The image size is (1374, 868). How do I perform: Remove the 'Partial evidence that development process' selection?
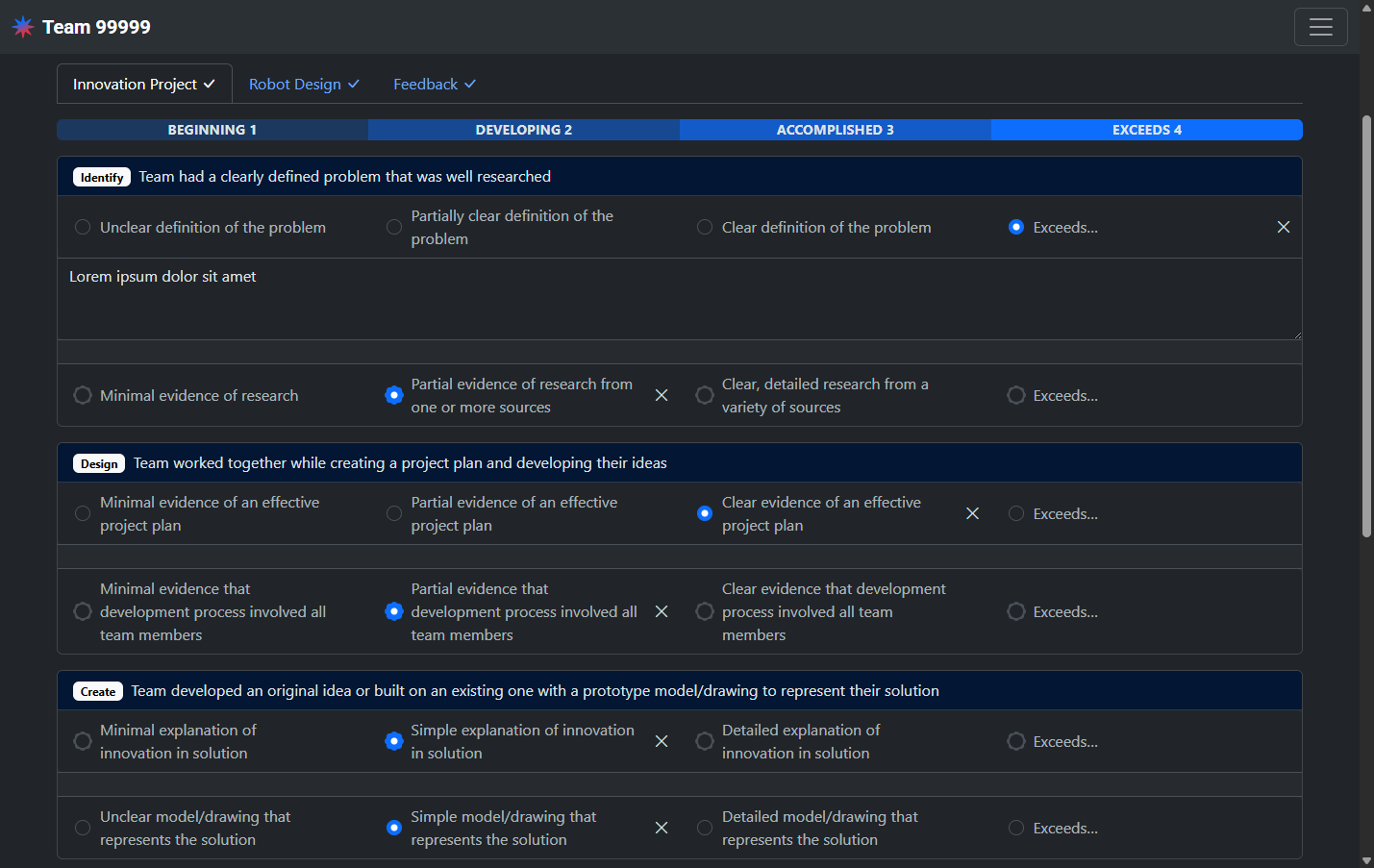tap(662, 611)
